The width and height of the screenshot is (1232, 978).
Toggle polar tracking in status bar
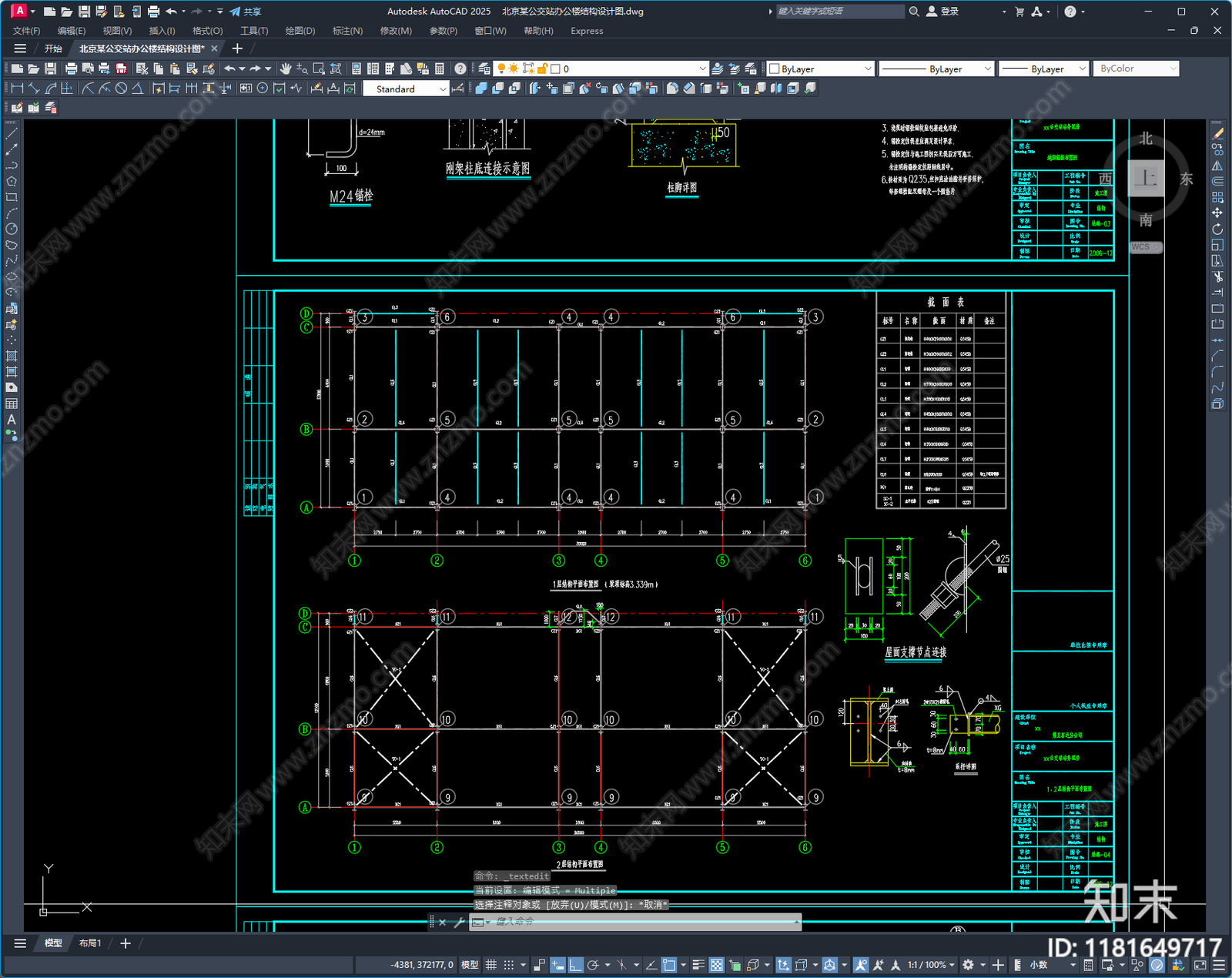593,965
